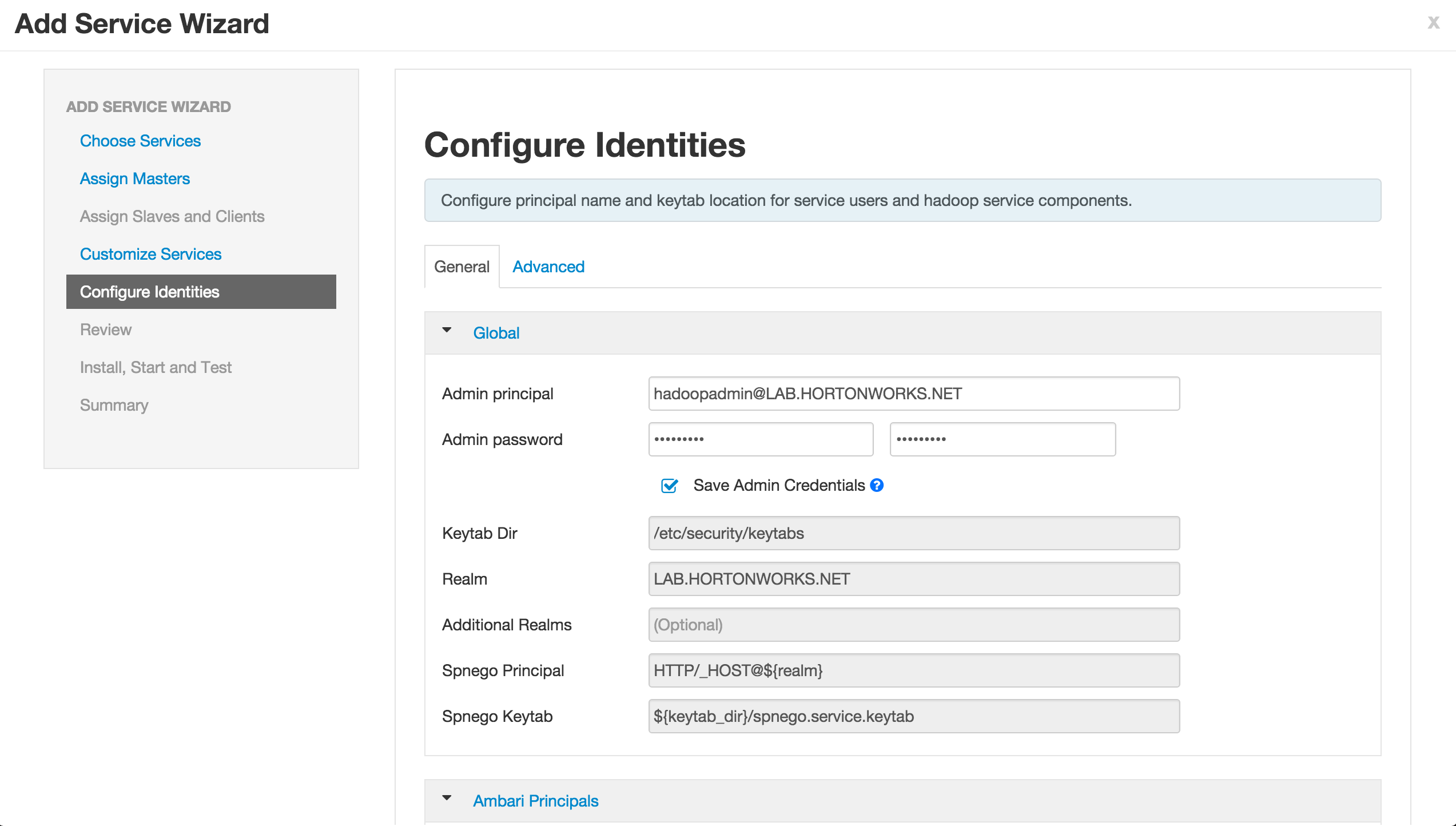
Task: Collapse the Global section arrow
Action: (x=447, y=331)
